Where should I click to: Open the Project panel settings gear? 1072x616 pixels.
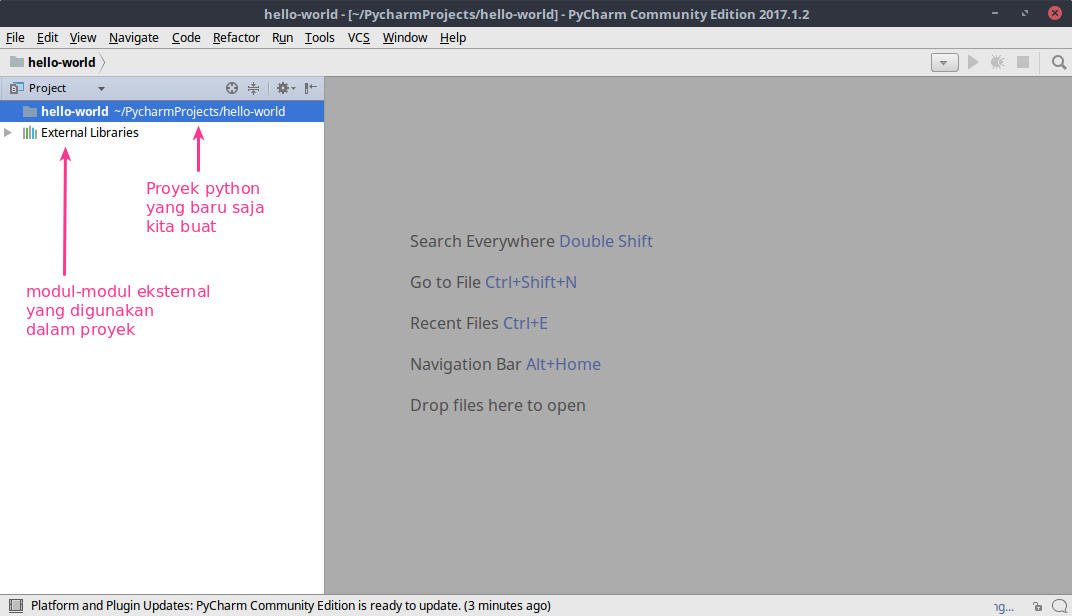click(x=283, y=88)
